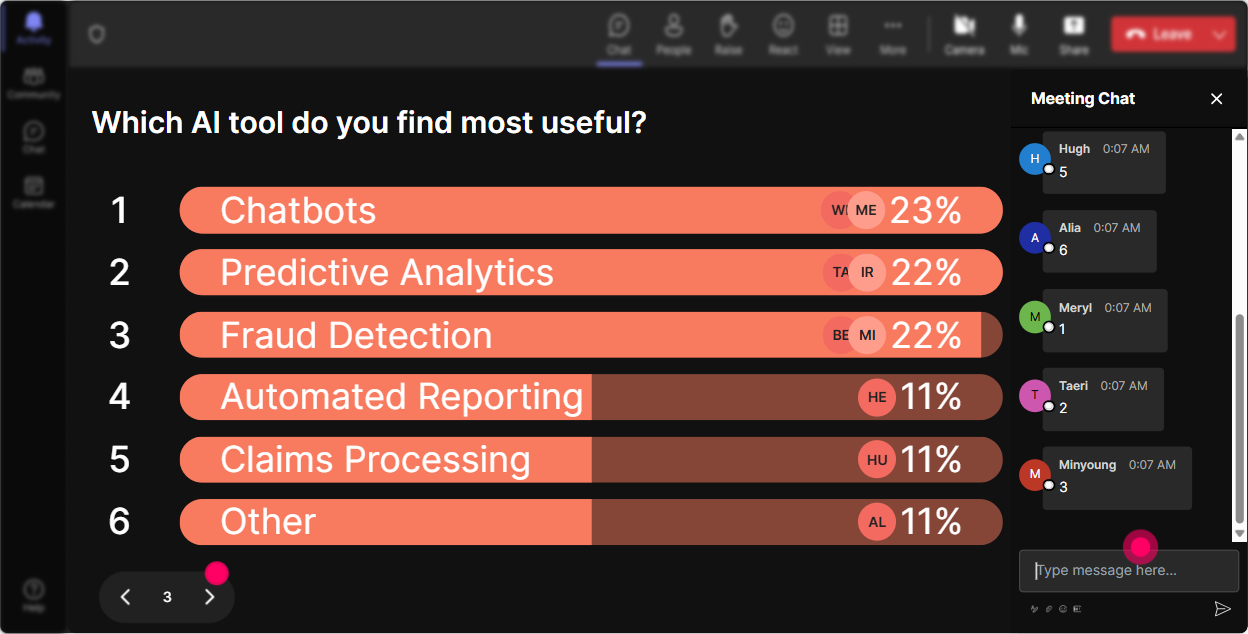Send the chat message with arrow icon
The width and height of the screenshot is (1248, 634).
click(1222, 608)
